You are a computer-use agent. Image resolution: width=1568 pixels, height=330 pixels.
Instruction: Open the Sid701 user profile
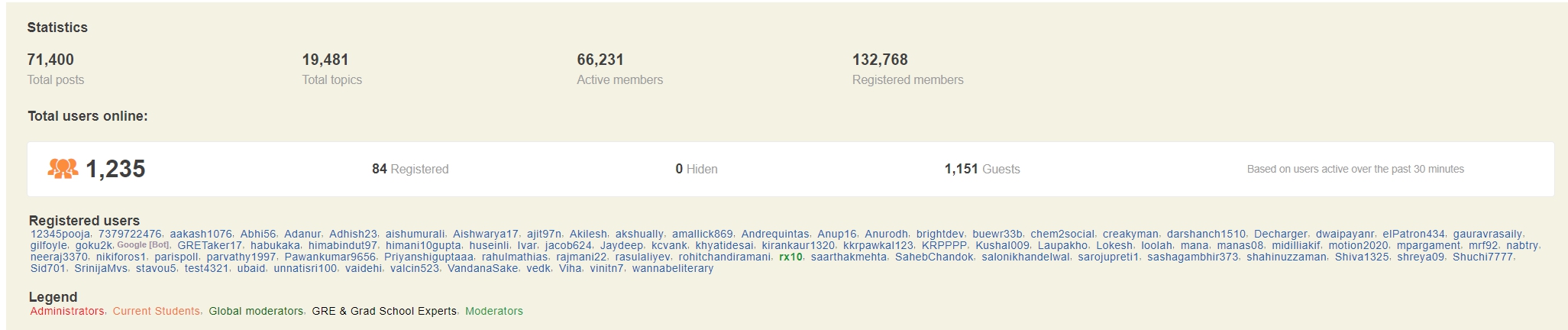point(48,268)
